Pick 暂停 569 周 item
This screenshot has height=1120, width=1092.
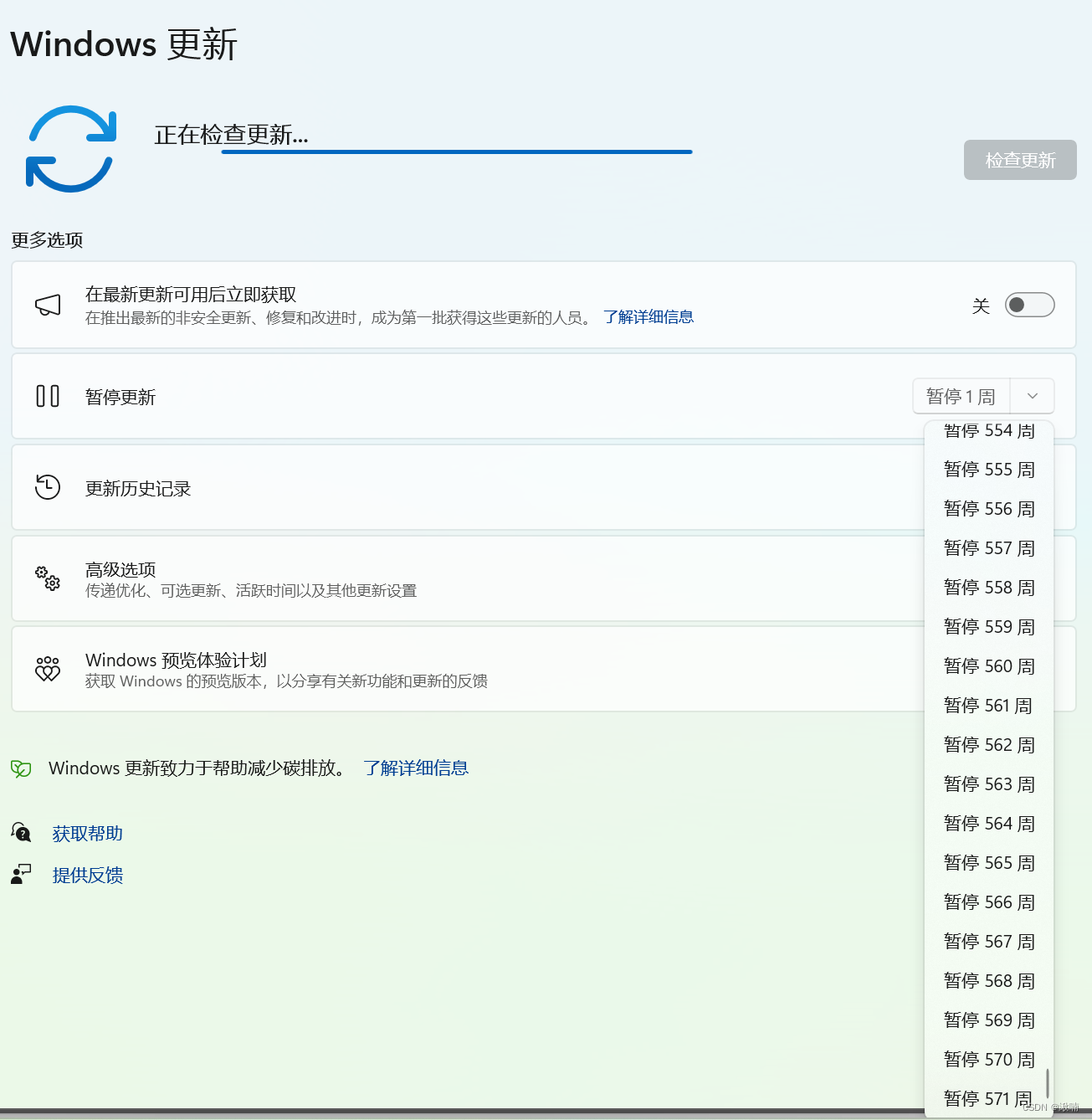click(x=989, y=1020)
